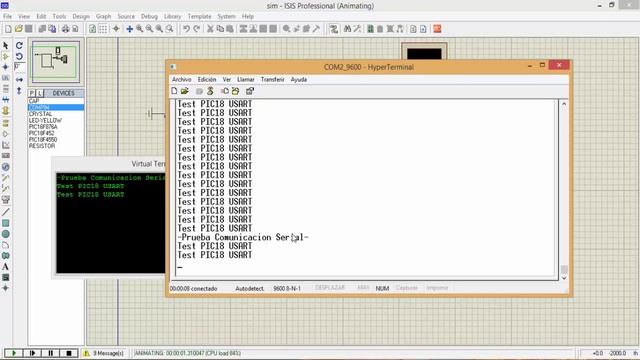Viewport: 640px width, 360px height.
Task: Click the 'P' pick devices button
Action: [32, 93]
